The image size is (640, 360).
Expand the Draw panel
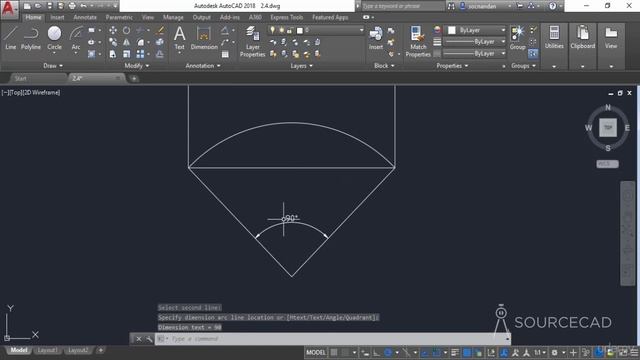[53, 66]
